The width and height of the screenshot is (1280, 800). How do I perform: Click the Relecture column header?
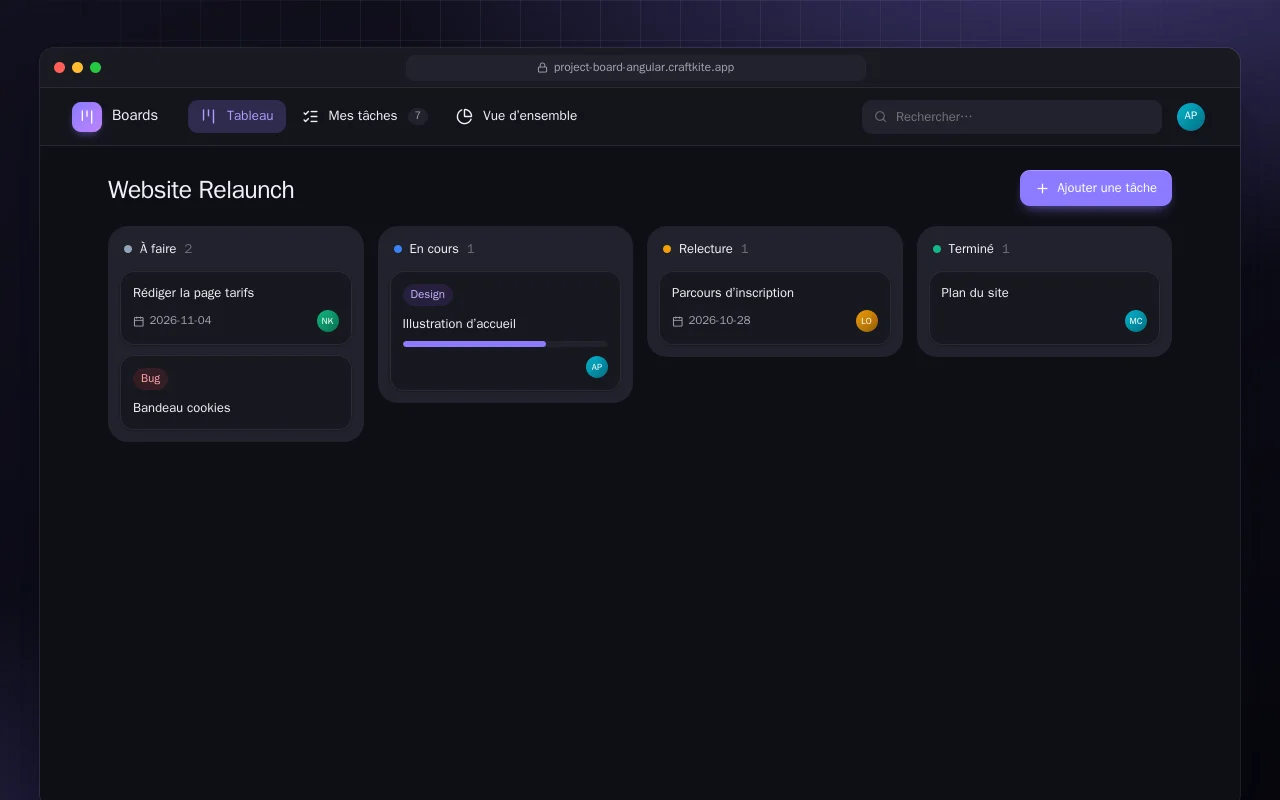point(775,249)
